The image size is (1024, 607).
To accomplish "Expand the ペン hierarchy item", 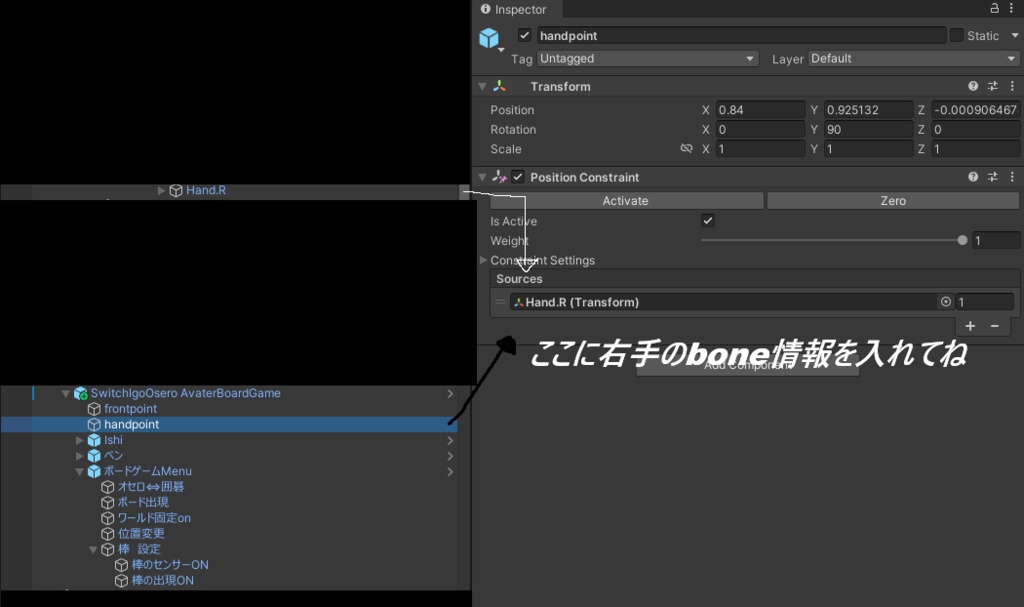I will [x=80, y=455].
